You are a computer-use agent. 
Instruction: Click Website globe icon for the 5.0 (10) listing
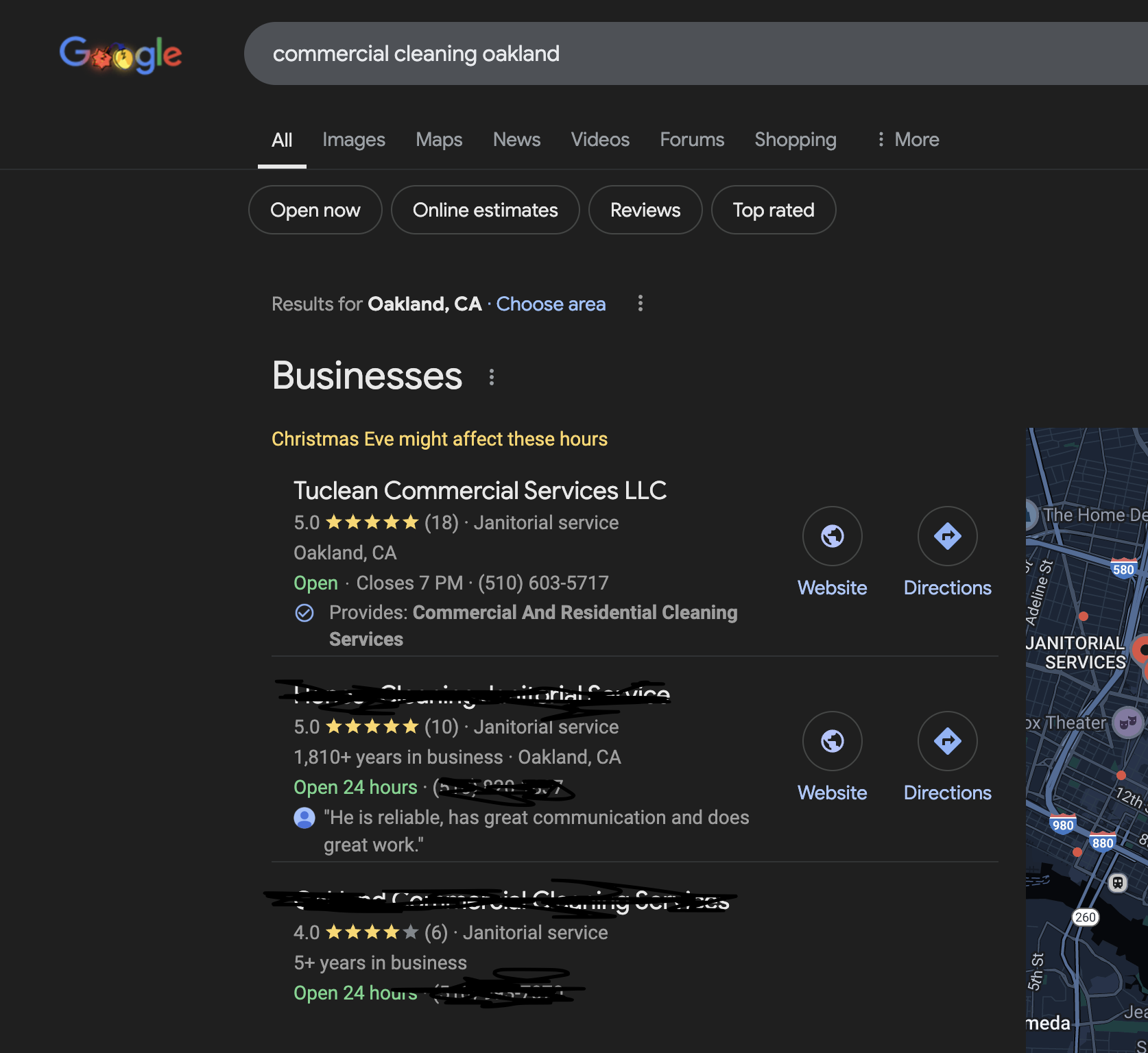[x=833, y=741]
